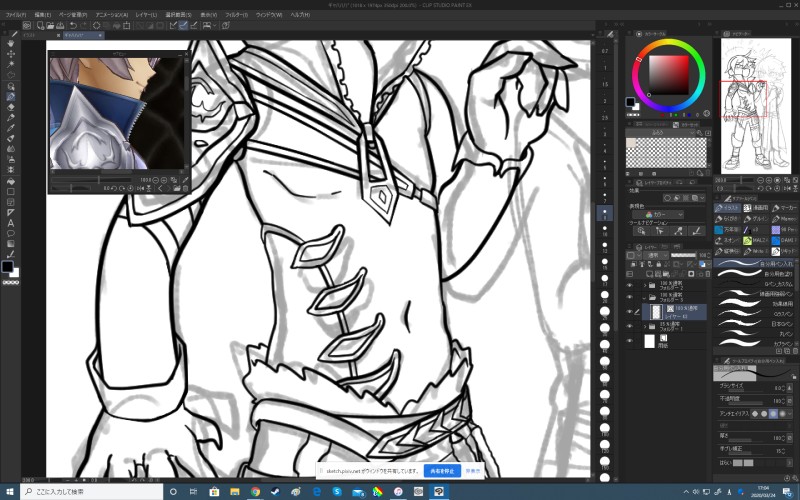Click the 共有を停止 stop sharing button
The width and height of the screenshot is (800, 500).
tap(442, 471)
